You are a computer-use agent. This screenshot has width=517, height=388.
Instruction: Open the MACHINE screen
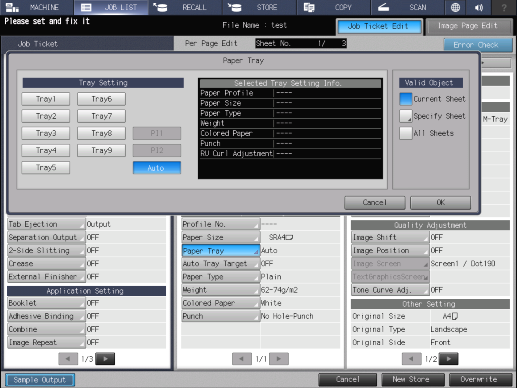36,7
